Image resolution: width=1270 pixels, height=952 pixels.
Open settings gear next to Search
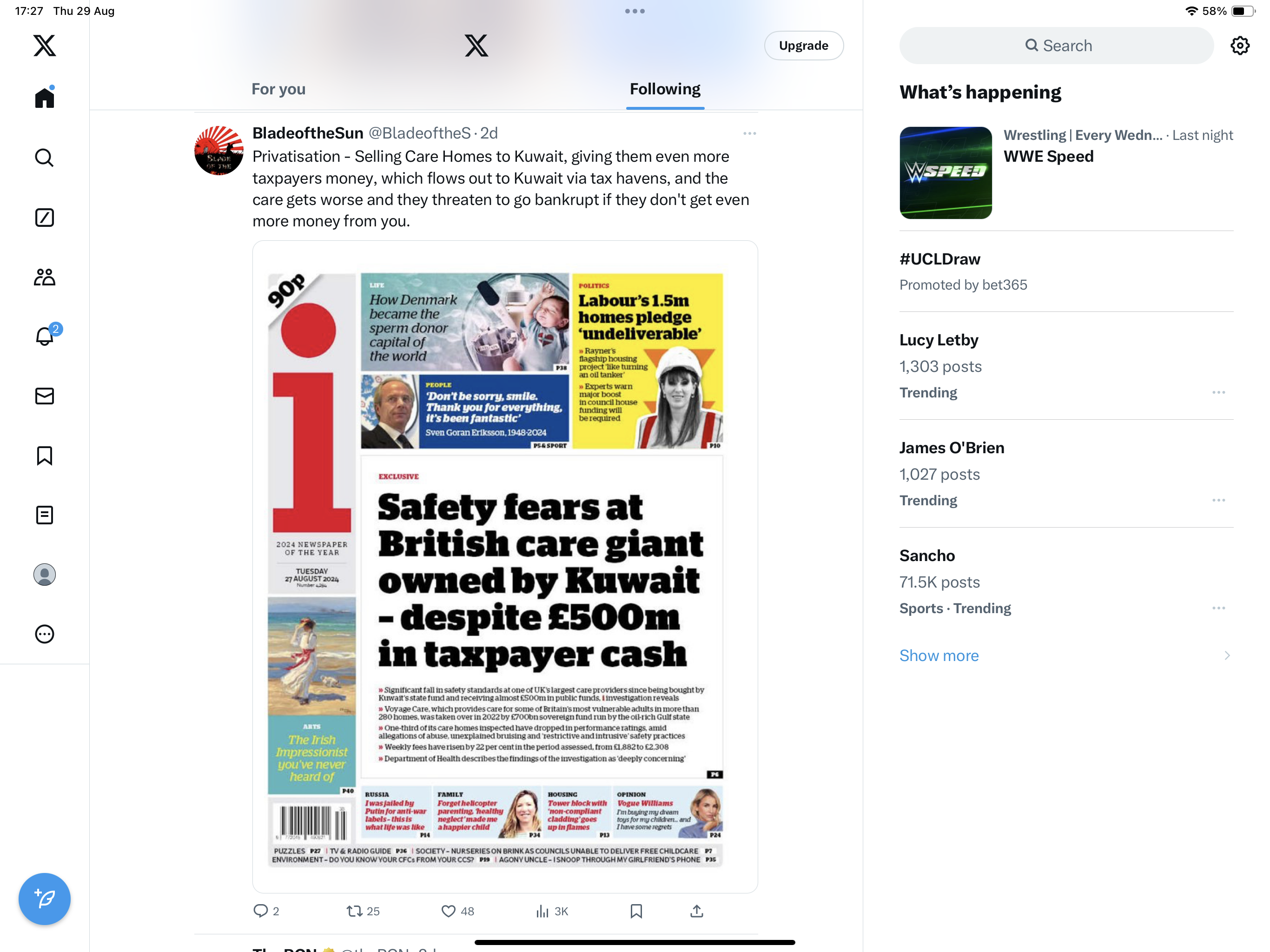click(x=1240, y=46)
